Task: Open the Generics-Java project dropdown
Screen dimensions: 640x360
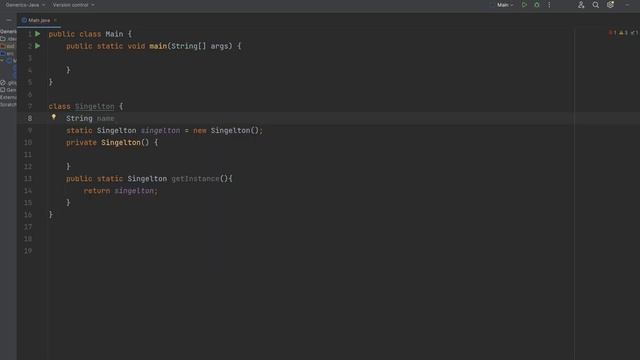Action: [x=25, y=5]
